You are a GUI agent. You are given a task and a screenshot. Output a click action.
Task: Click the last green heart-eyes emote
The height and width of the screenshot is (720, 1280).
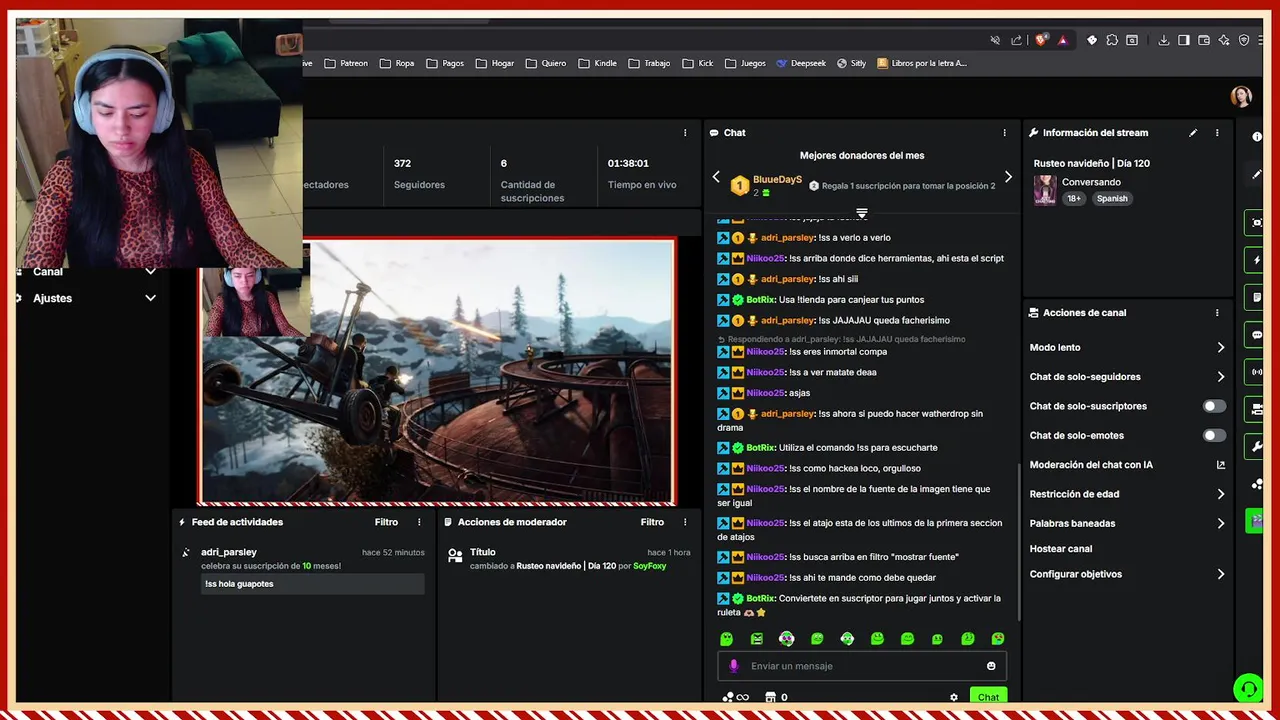click(x=998, y=639)
